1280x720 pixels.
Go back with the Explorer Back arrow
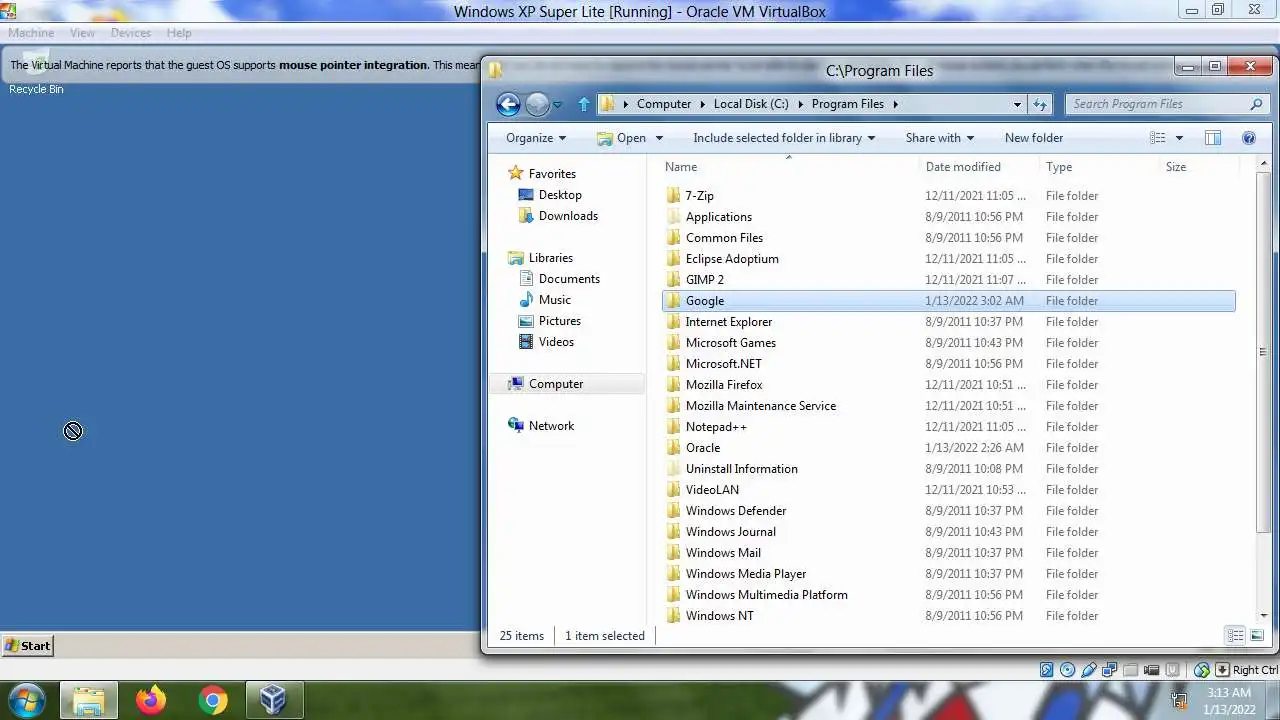click(508, 104)
